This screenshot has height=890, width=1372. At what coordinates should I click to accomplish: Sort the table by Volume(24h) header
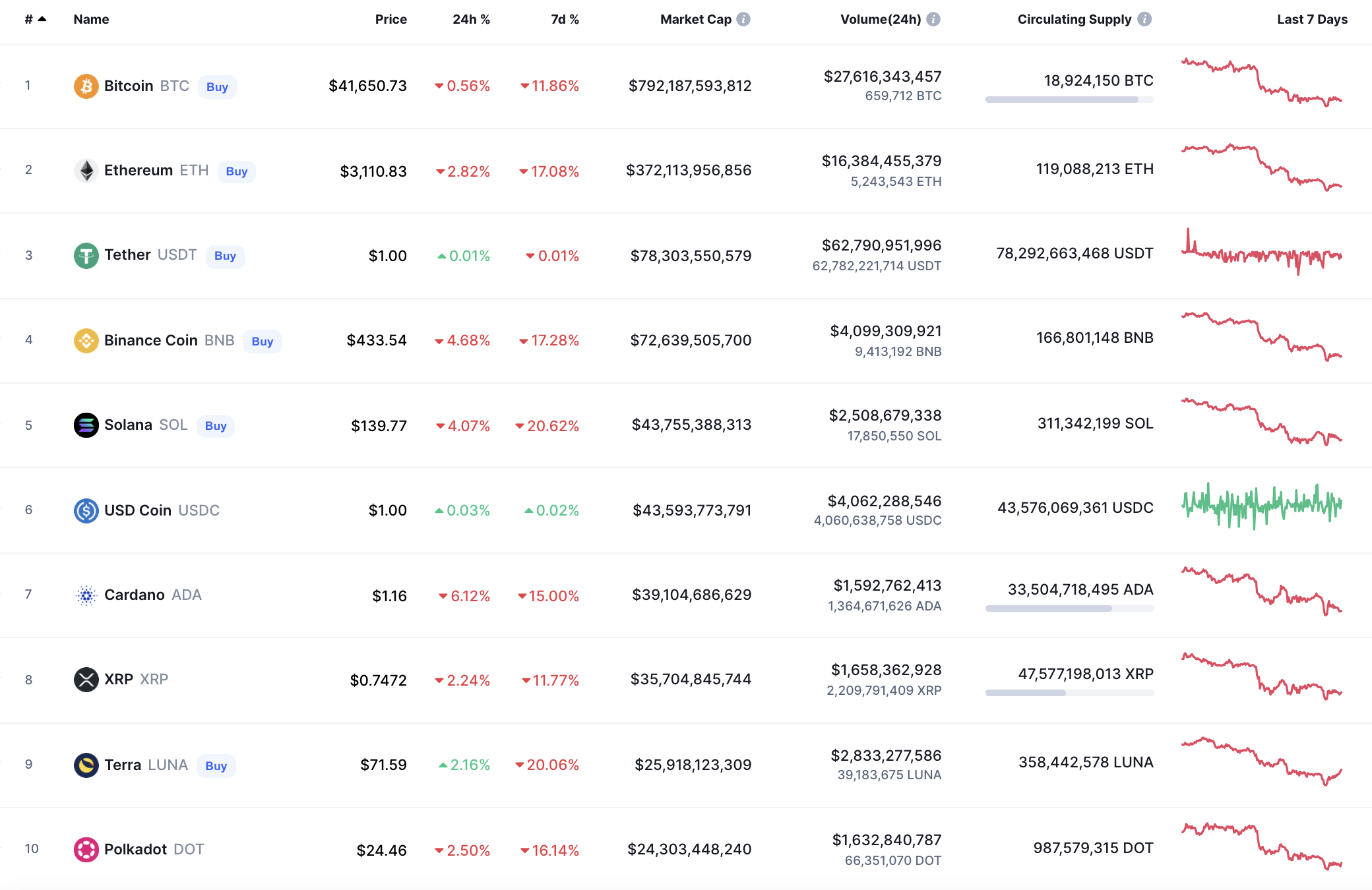(881, 19)
